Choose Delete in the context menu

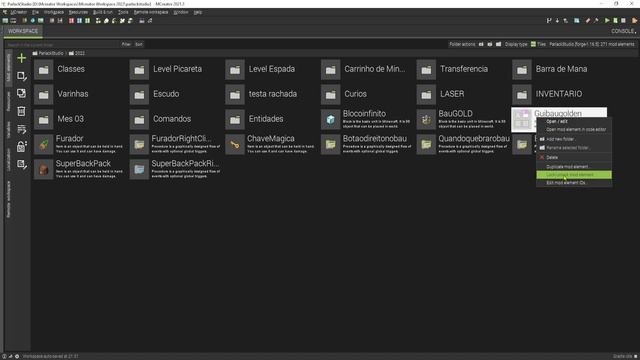click(574, 157)
